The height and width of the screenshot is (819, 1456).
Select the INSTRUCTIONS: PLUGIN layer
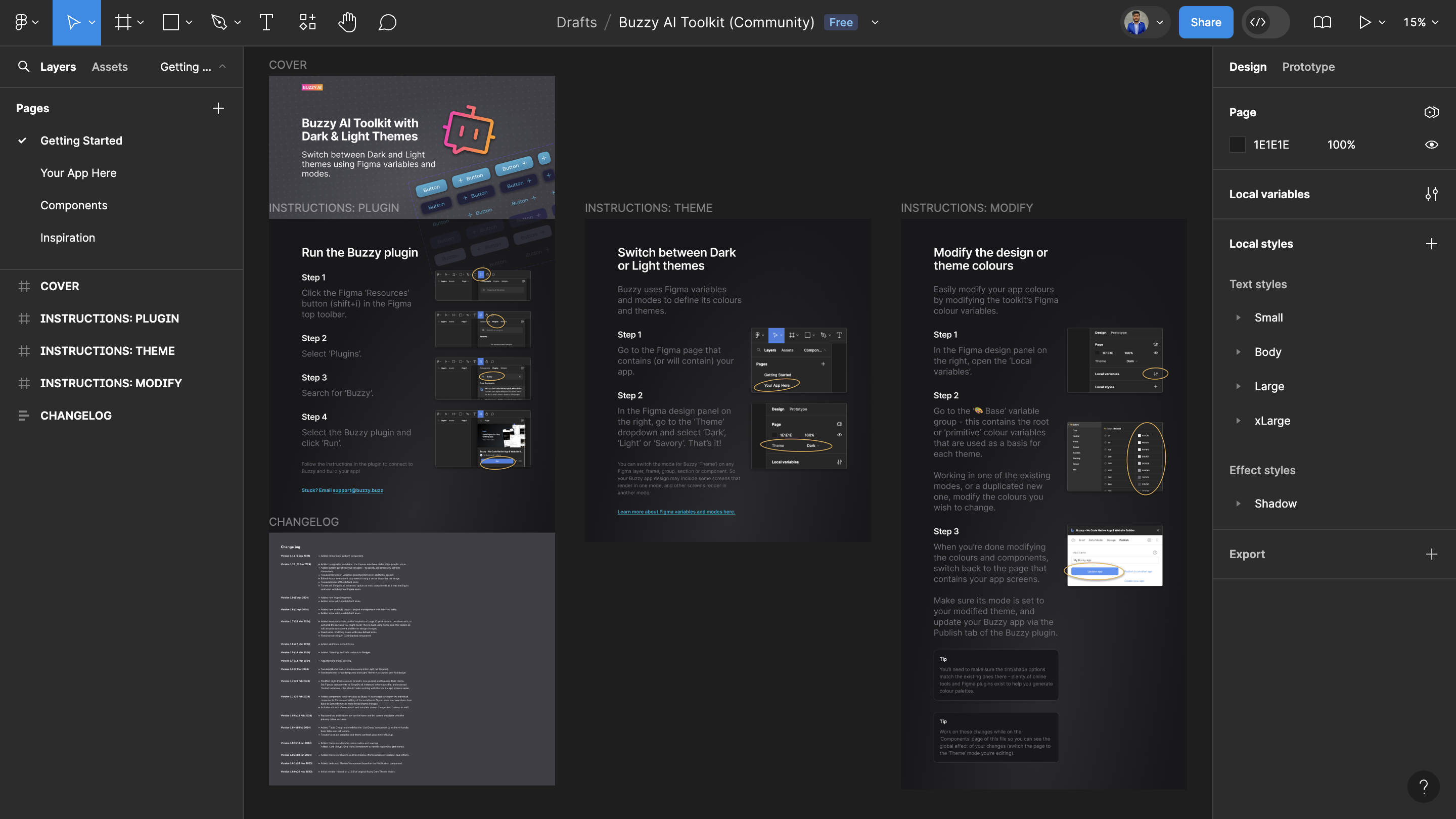[x=110, y=318]
